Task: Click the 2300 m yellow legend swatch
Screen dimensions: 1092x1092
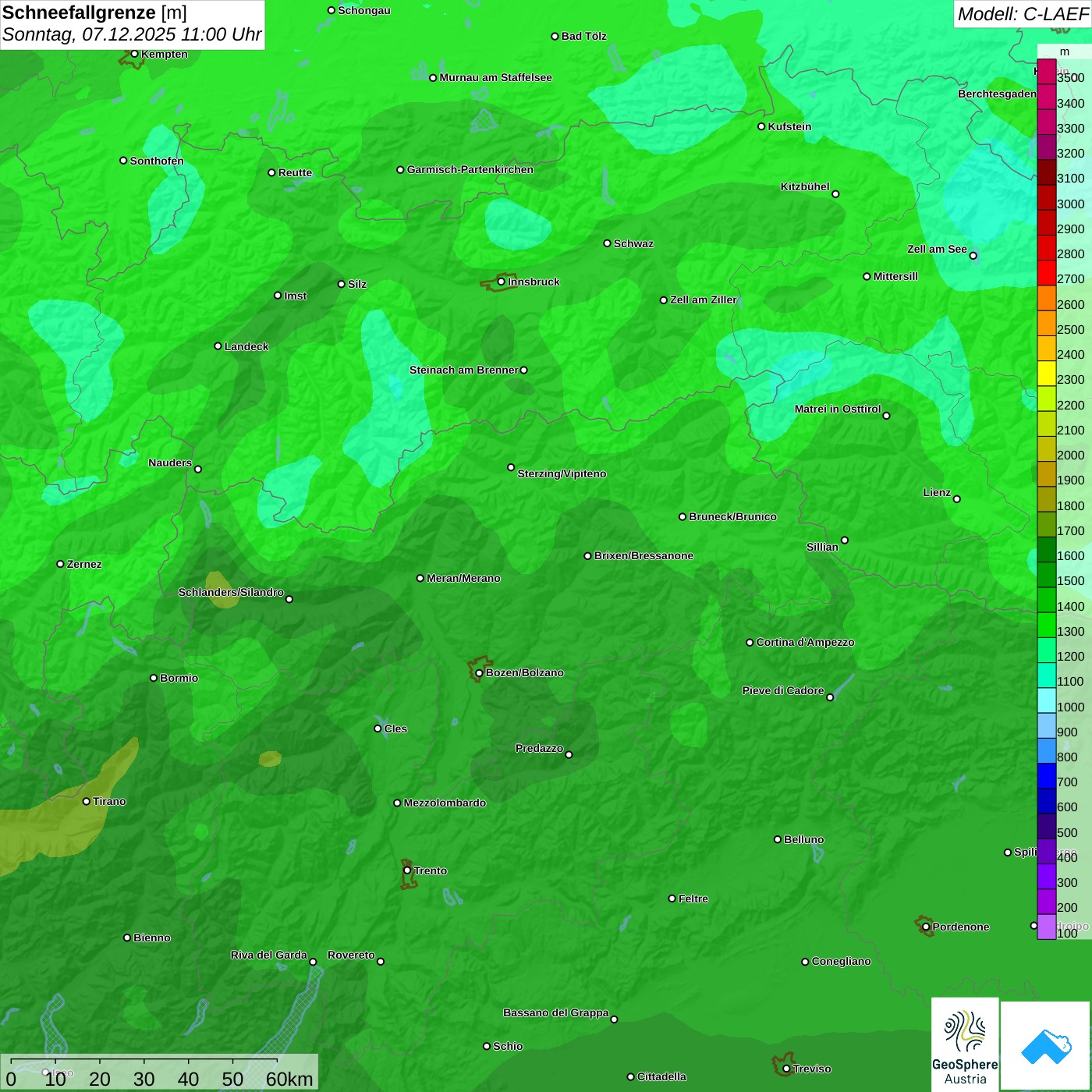Action: click(1047, 374)
